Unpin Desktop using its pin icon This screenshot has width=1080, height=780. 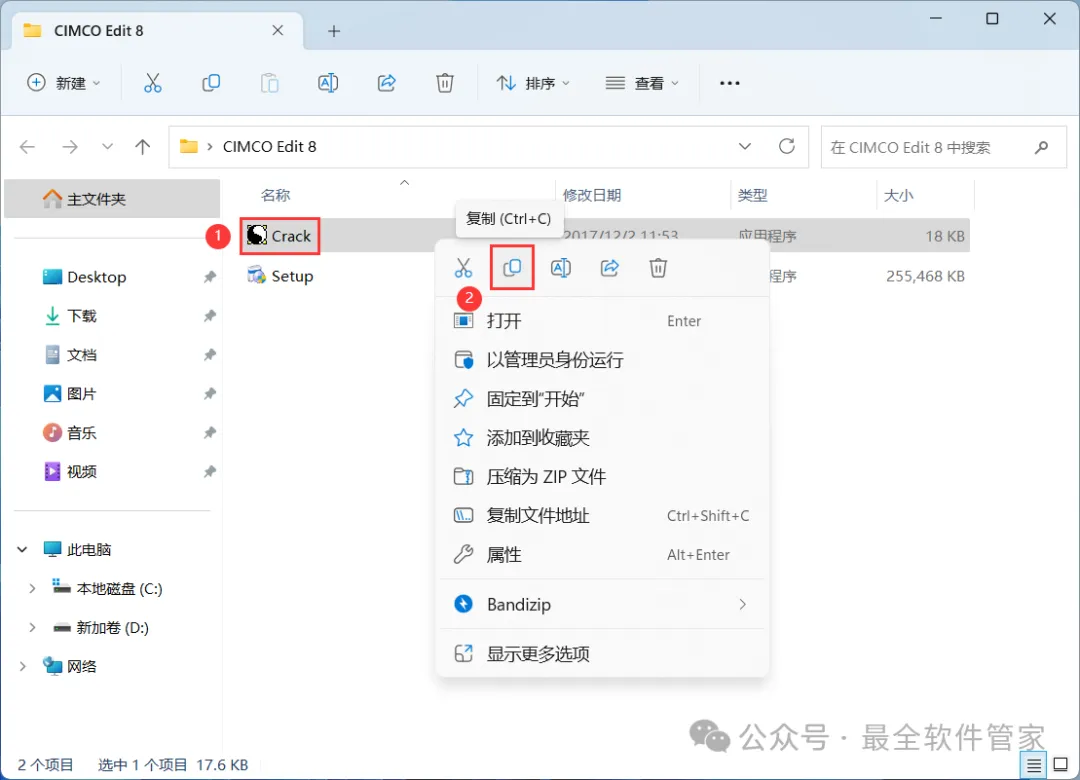[209, 277]
